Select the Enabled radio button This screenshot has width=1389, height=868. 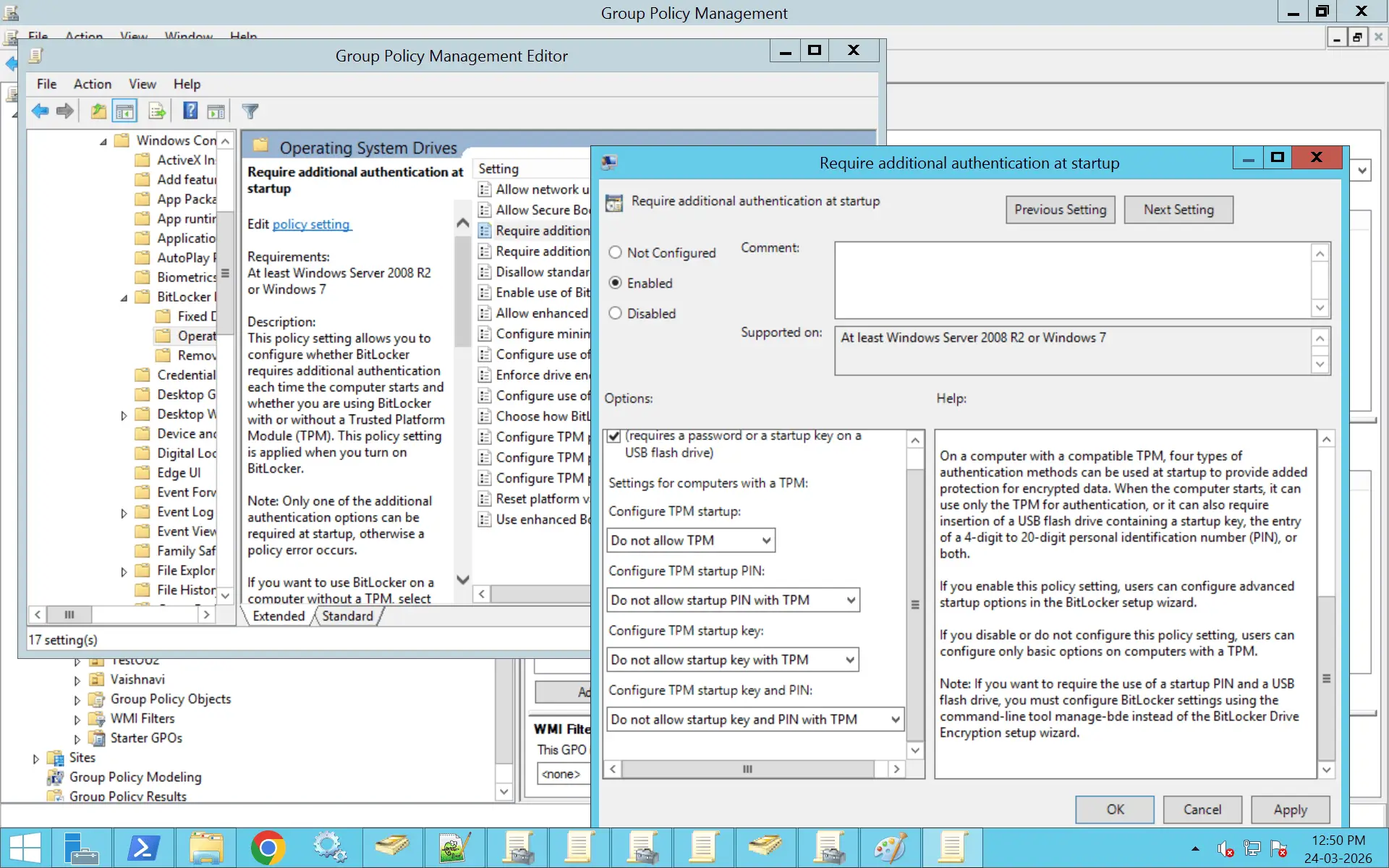click(616, 282)
